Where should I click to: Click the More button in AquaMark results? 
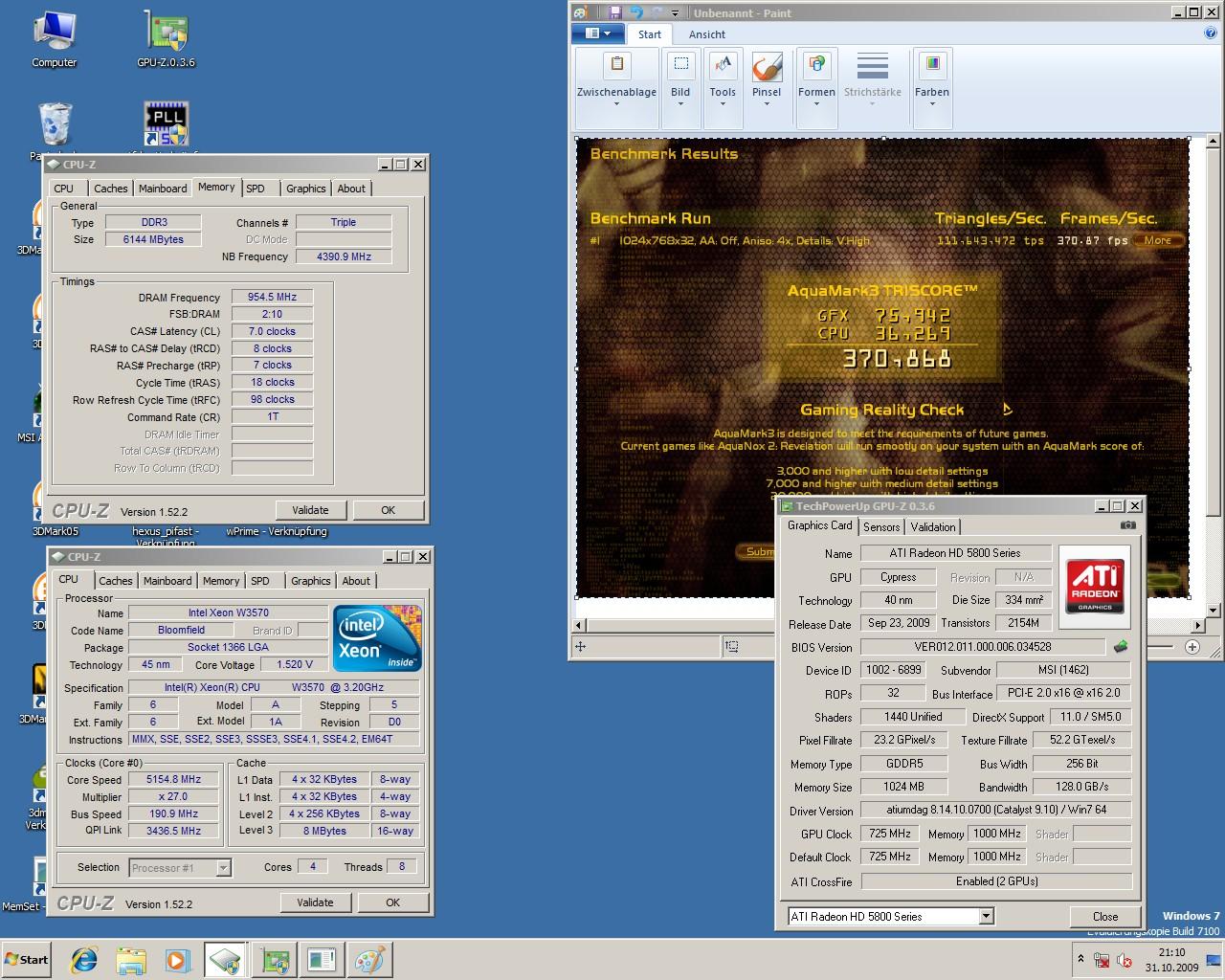[1158, 240]
